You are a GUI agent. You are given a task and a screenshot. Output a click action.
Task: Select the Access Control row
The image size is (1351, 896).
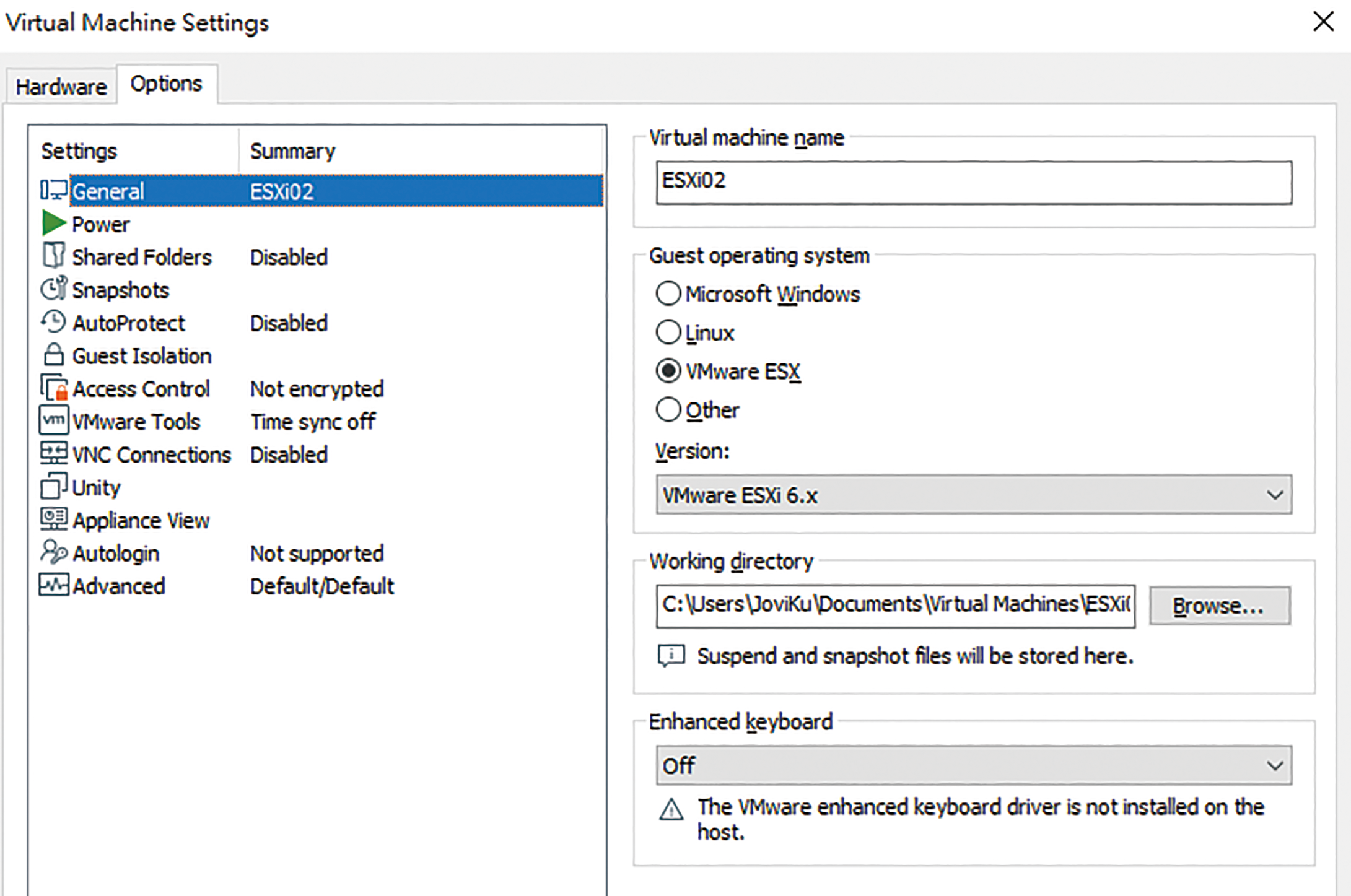pyautogui.click(x=321, y=388)
